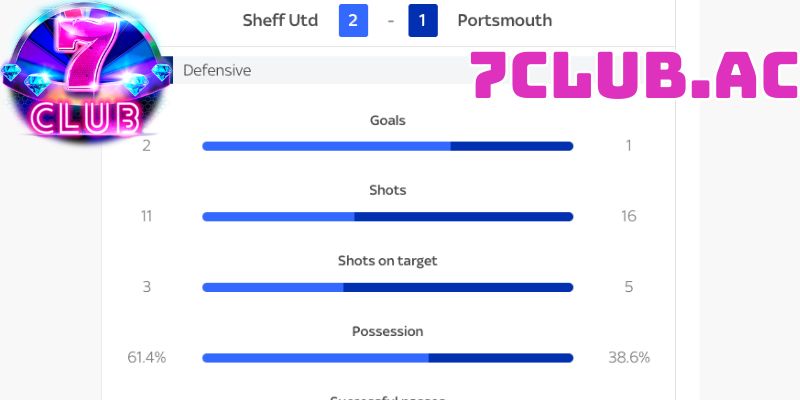The height and width of the screenshot is (400, 800).
Task: Click the 38.6% possession value
Action: click(x=629, y=357)
